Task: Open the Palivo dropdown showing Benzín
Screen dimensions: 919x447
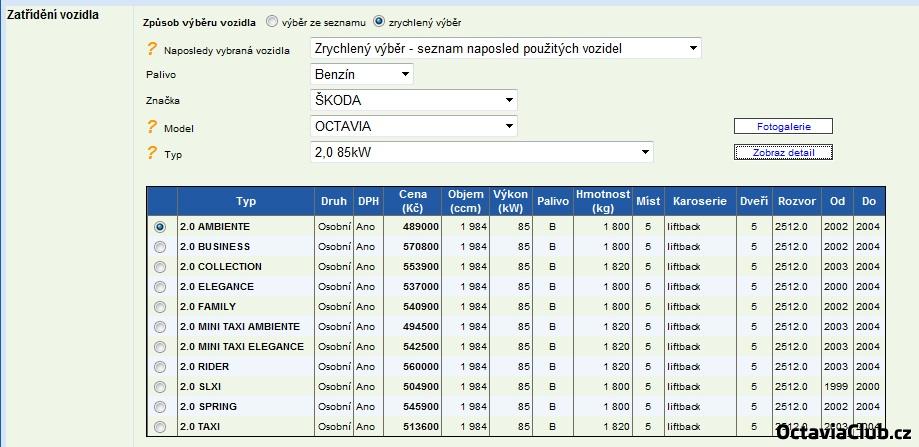Action: click(362, 74)
